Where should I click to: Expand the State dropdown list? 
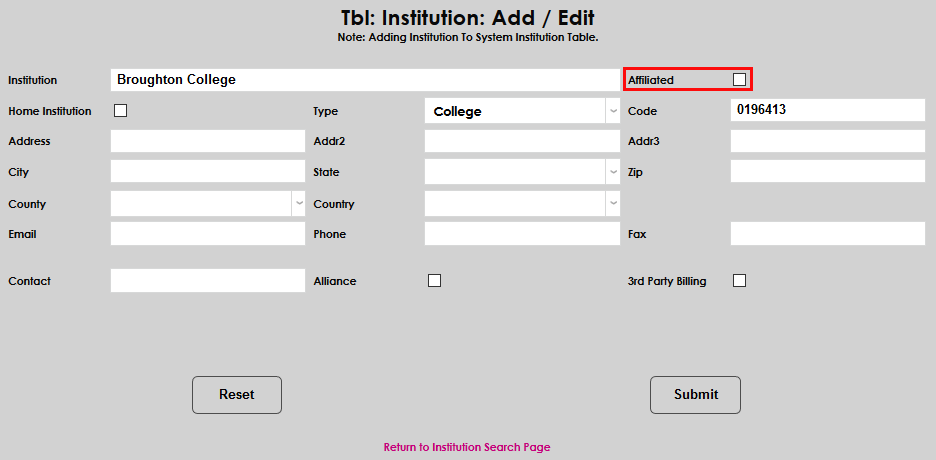point(522,172)
